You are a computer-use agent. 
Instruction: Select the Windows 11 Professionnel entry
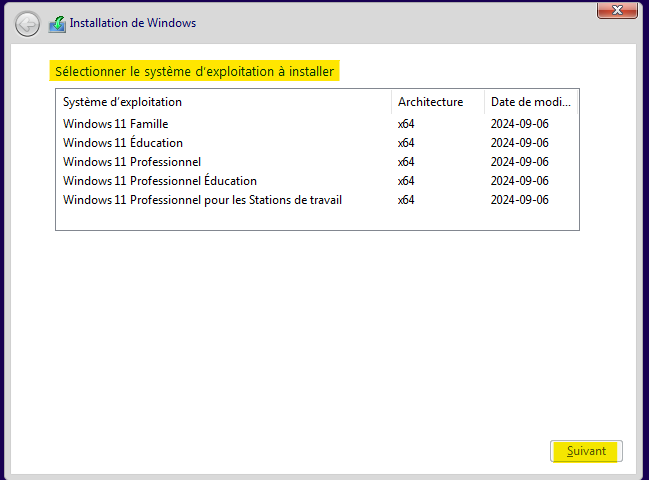[x=131, y=162]
